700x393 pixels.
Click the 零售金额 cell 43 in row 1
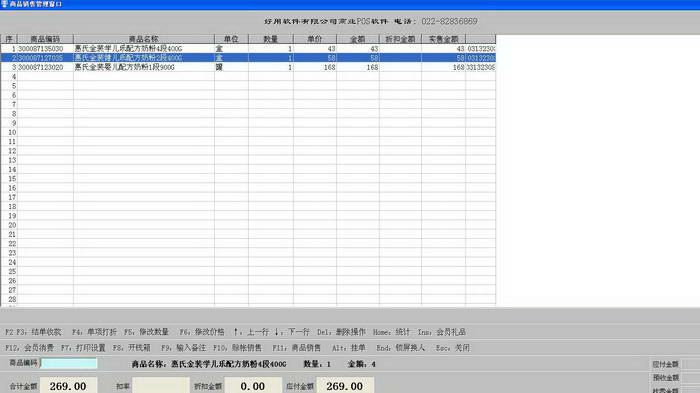tap(443, 48)
